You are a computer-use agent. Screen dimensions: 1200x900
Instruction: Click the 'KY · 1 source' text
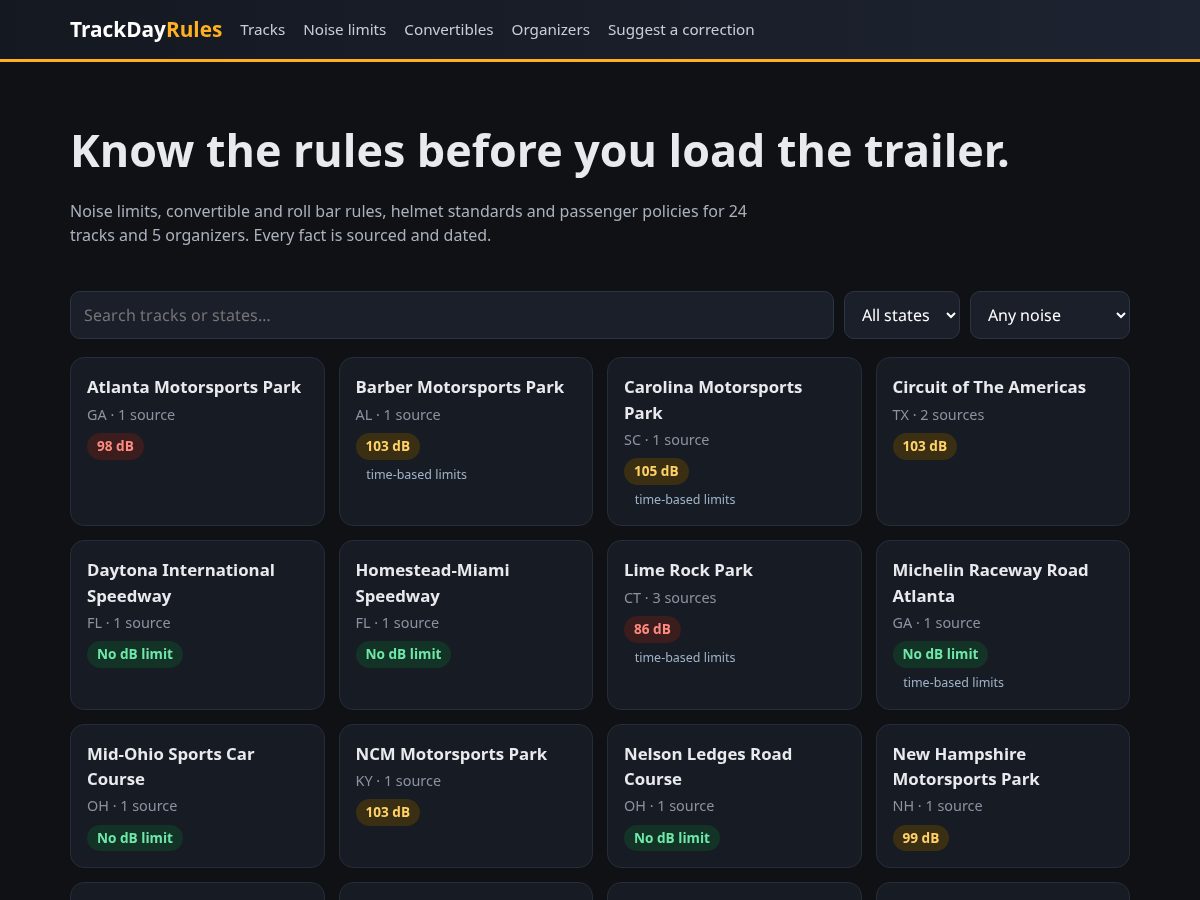tap(398, 781)
